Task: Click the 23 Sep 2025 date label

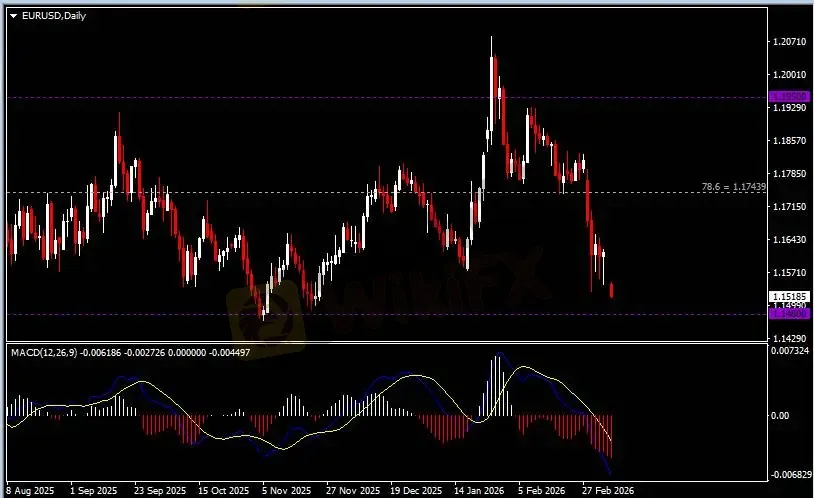Action: [159, 491]
